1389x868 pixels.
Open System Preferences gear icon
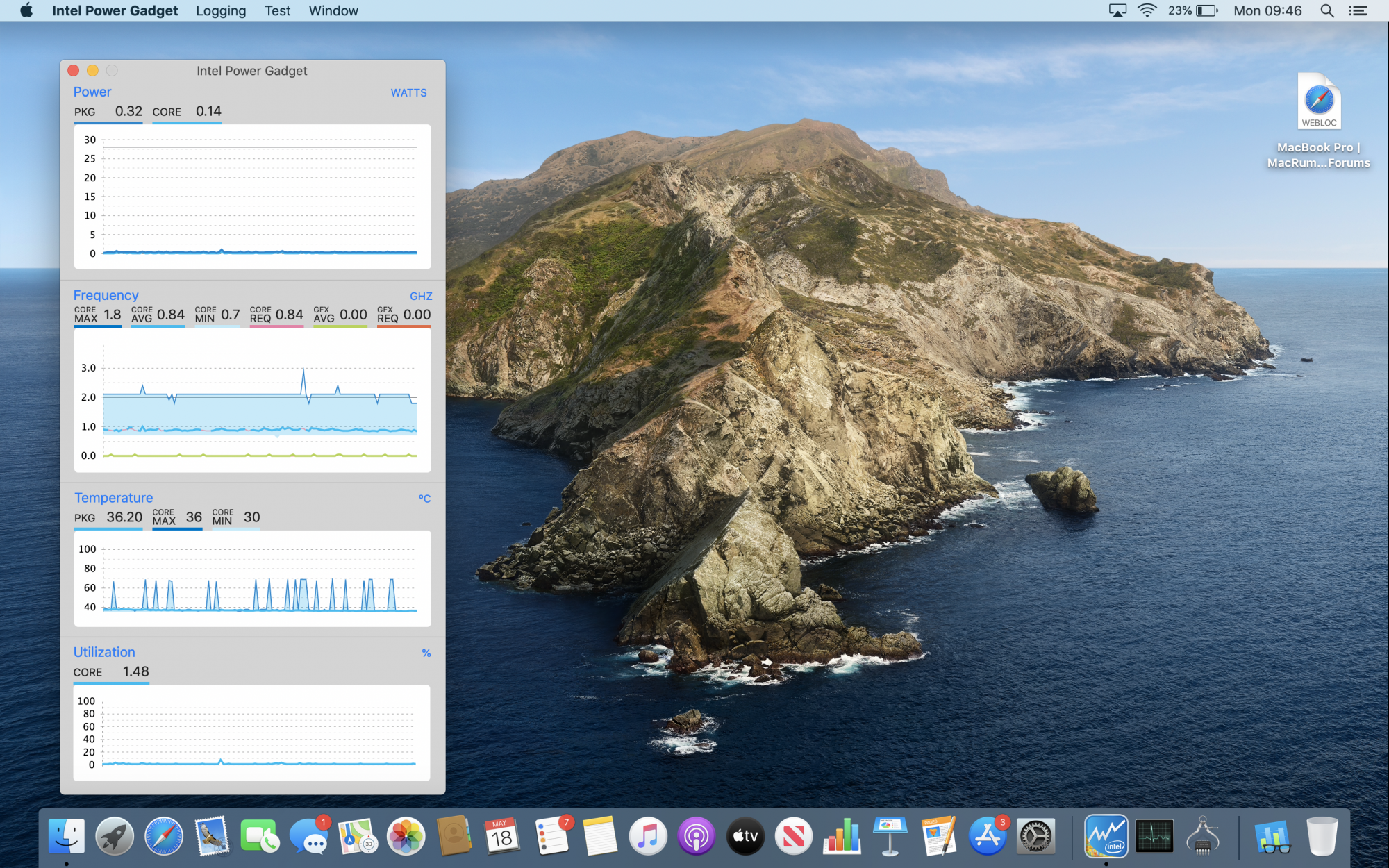click(1035, 835)
